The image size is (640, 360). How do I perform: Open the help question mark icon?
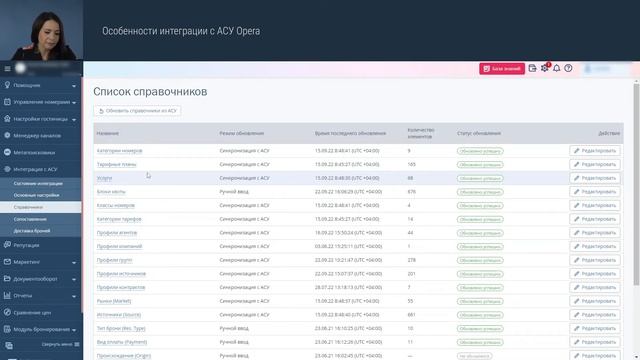click(x=568, y=68)
